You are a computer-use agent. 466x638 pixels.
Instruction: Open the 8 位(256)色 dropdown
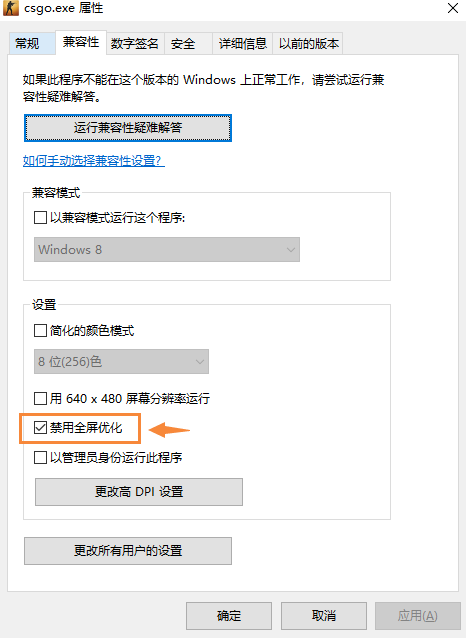[x=121, y=361]
